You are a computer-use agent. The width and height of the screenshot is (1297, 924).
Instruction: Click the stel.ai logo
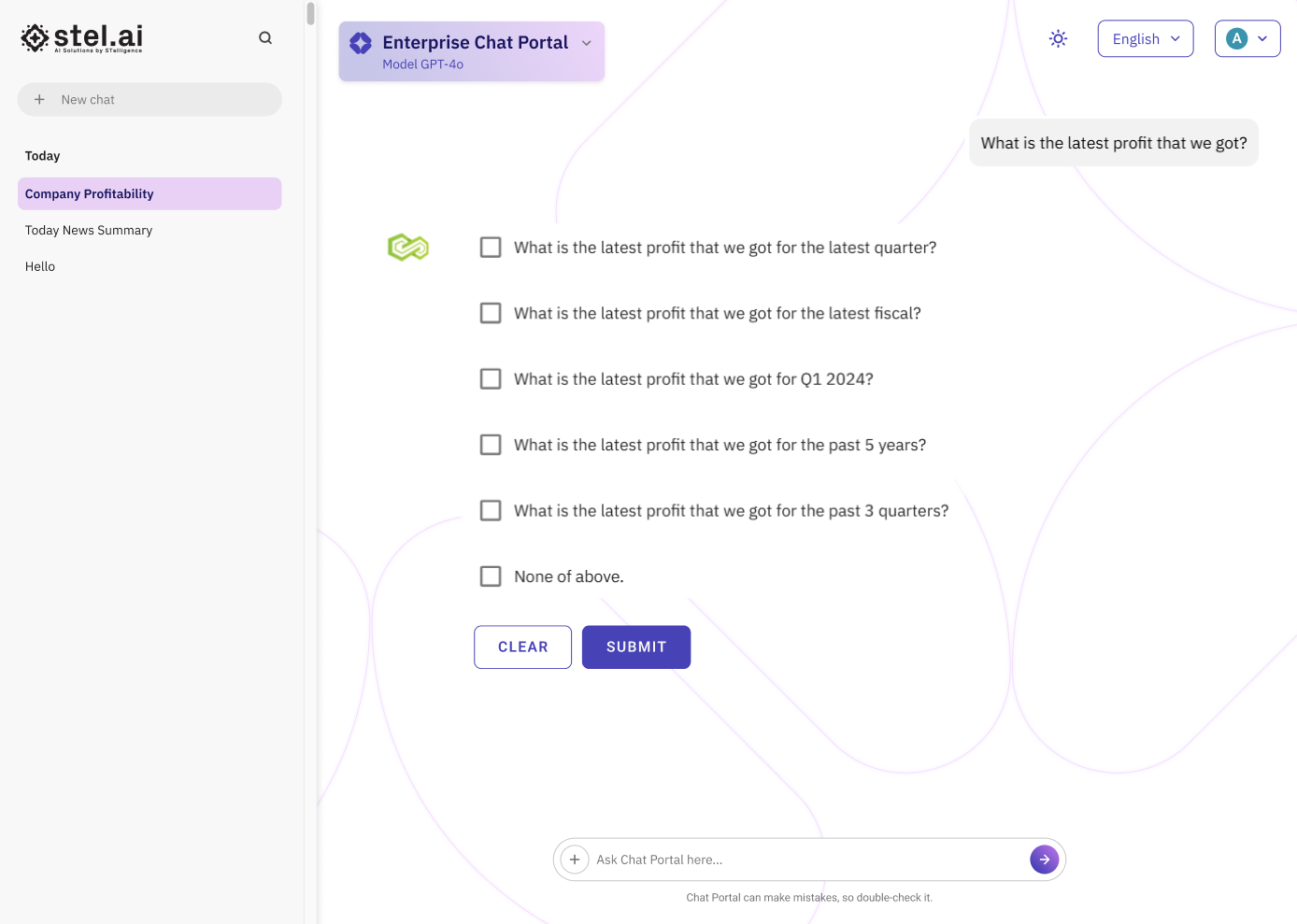click(82, 38)
